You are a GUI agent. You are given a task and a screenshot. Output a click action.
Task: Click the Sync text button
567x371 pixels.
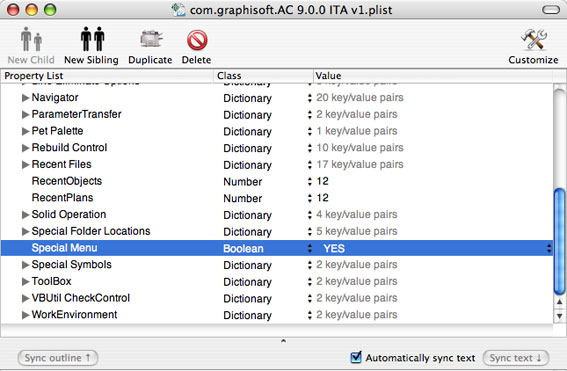point(516,358)
